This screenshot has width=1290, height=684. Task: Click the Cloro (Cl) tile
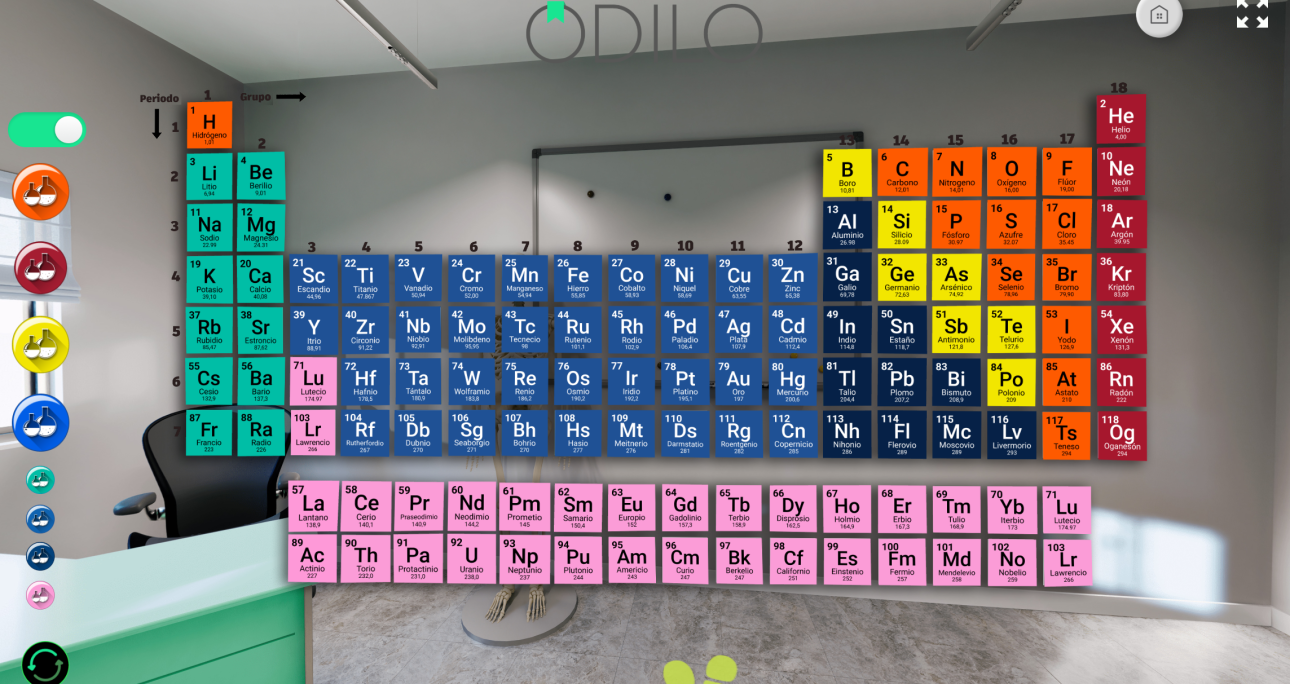click(x=1067, y=224)
